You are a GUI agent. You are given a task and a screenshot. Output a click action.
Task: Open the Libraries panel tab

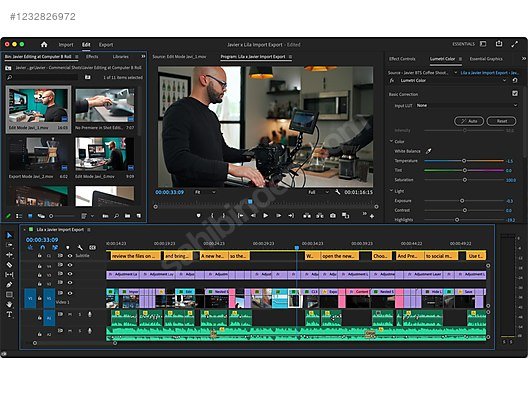[x=121, y=57]
